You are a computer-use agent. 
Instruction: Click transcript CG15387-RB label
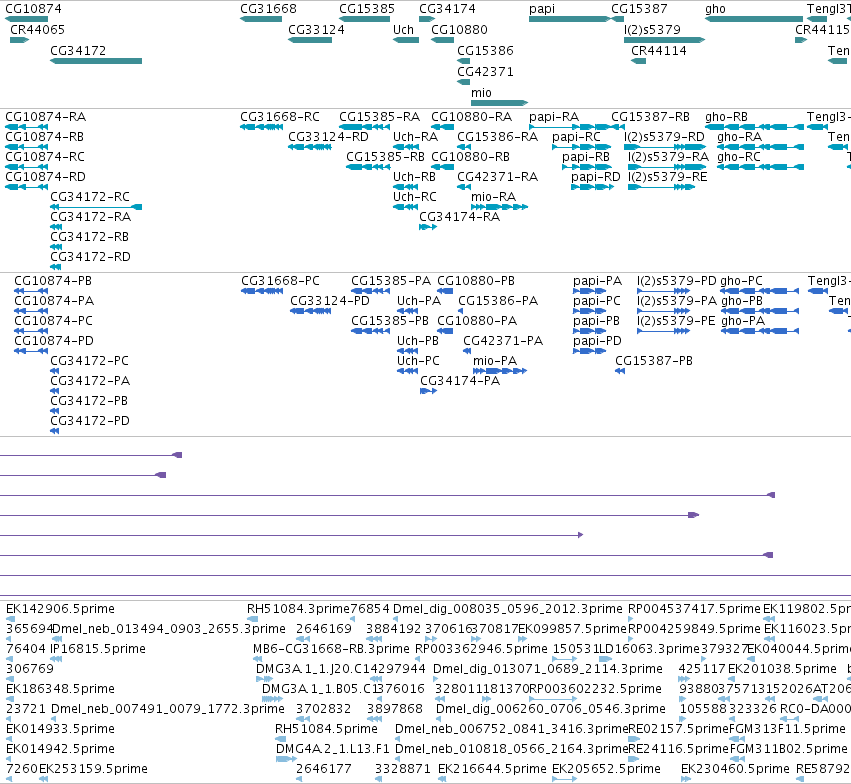coord(651,117)
